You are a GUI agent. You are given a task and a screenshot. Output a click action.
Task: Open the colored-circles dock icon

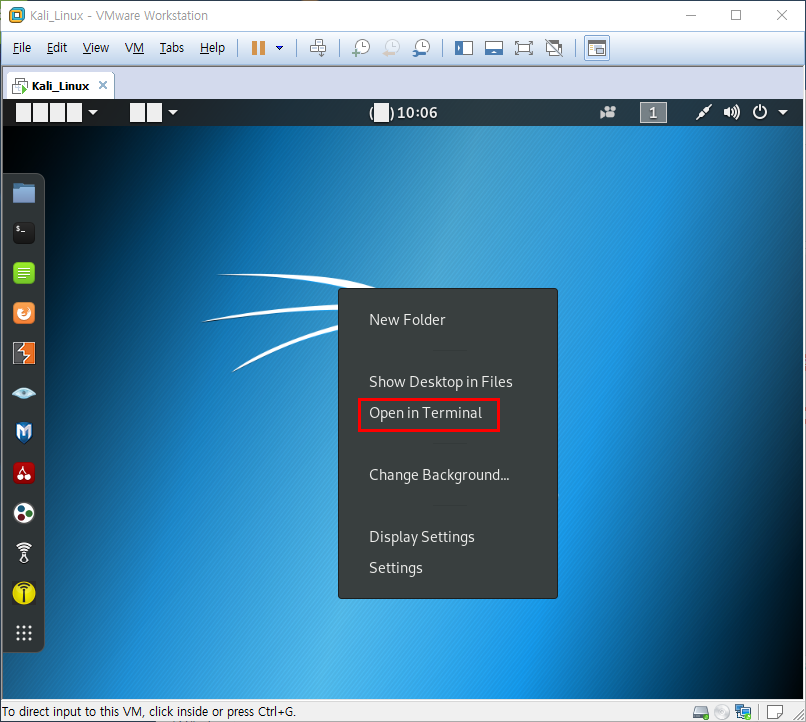coord(24,513)
